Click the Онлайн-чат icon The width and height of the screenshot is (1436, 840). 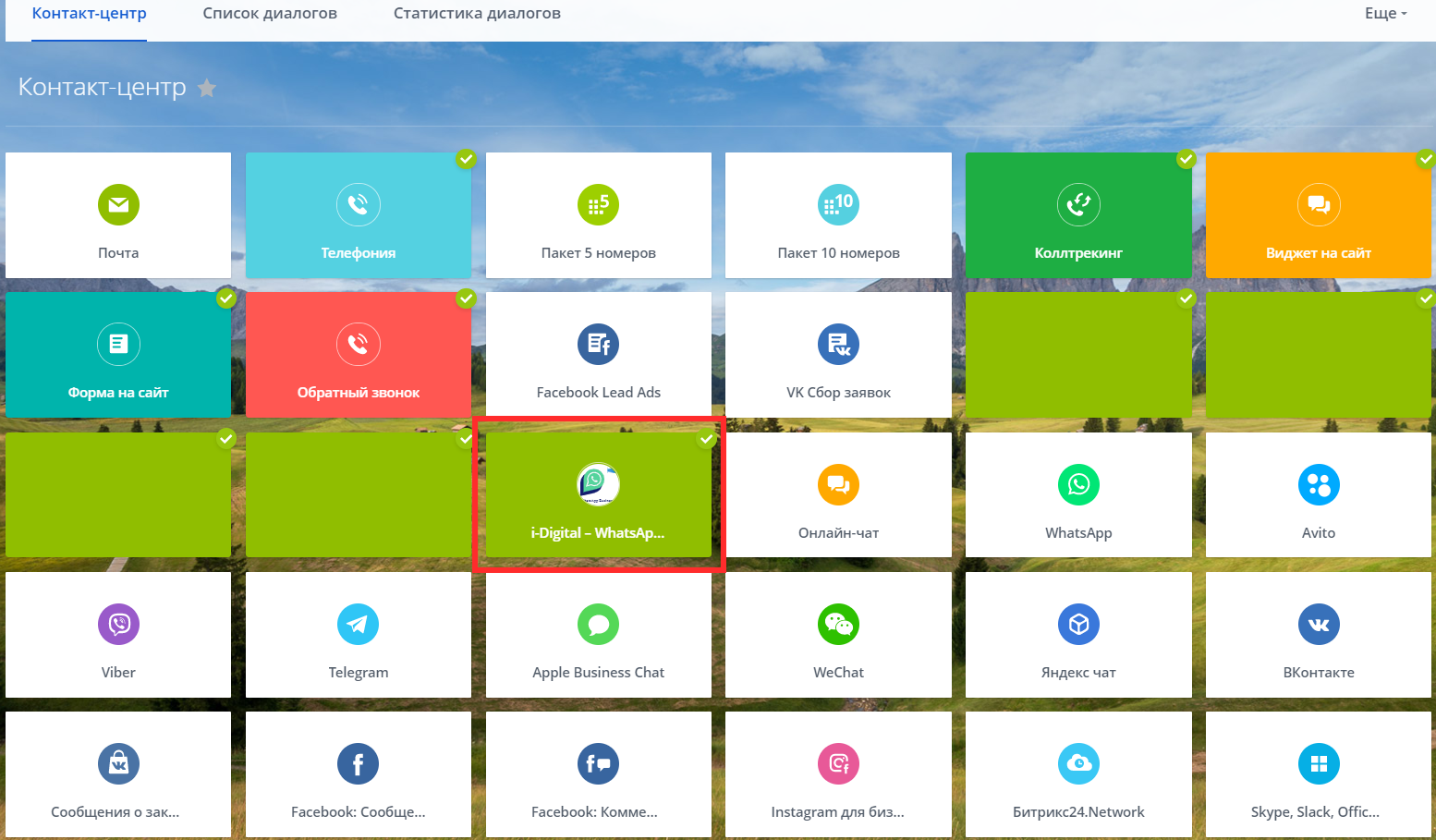(x=839, y=484)
